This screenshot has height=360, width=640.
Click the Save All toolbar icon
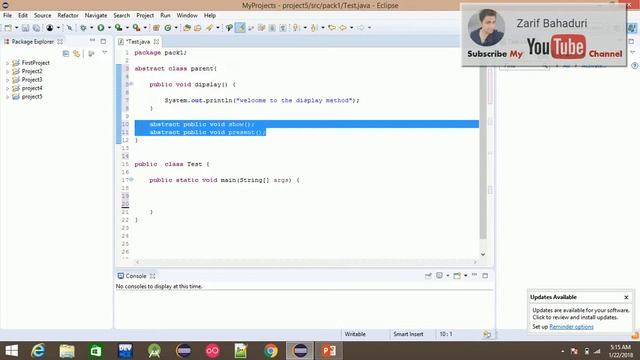coord(36,28)
